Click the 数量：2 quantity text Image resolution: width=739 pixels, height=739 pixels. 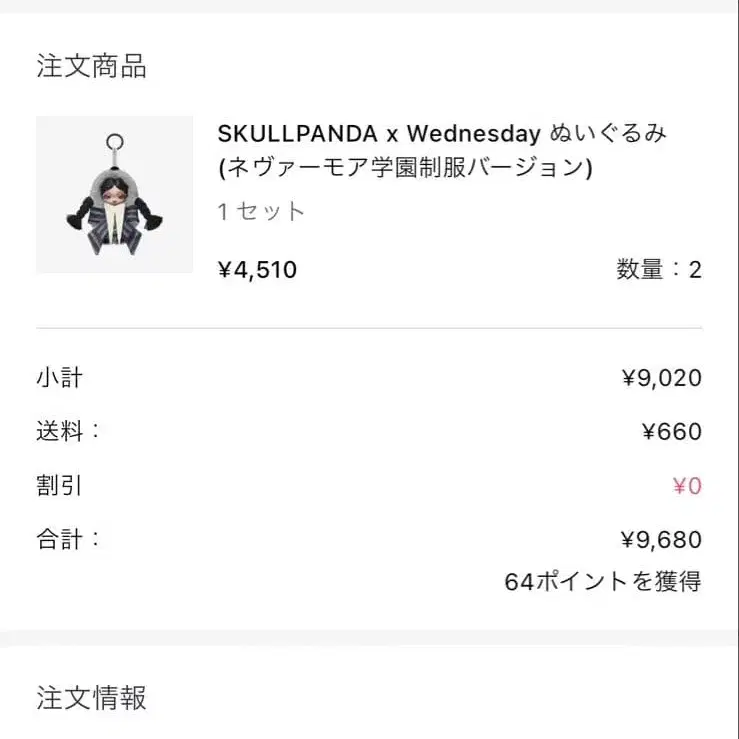coord(658,270)
